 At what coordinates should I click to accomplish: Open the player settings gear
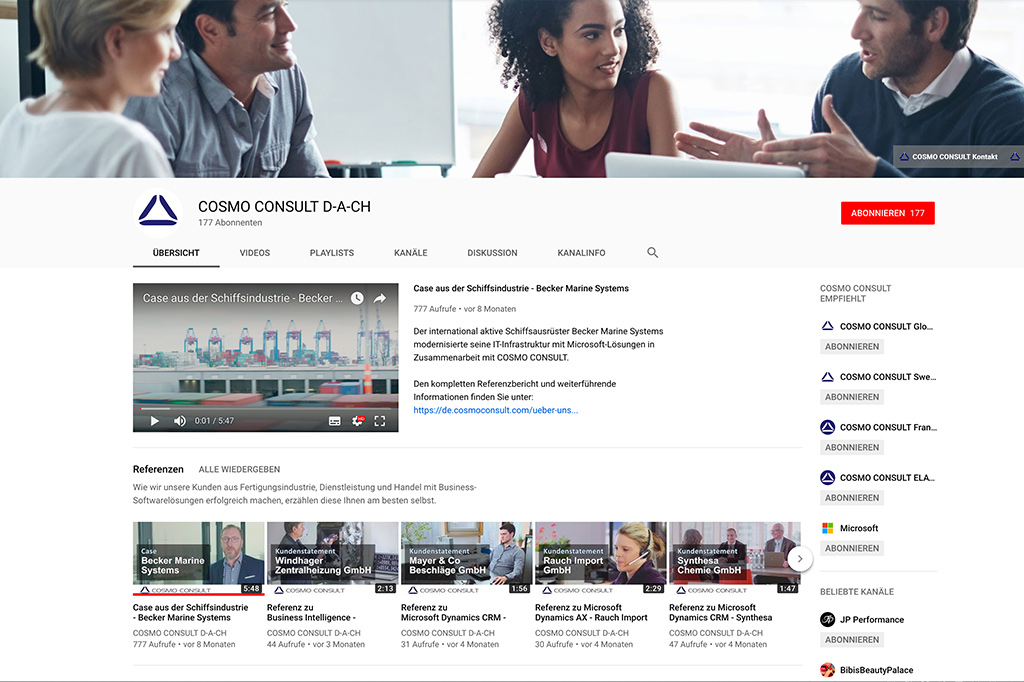point(358,421)
